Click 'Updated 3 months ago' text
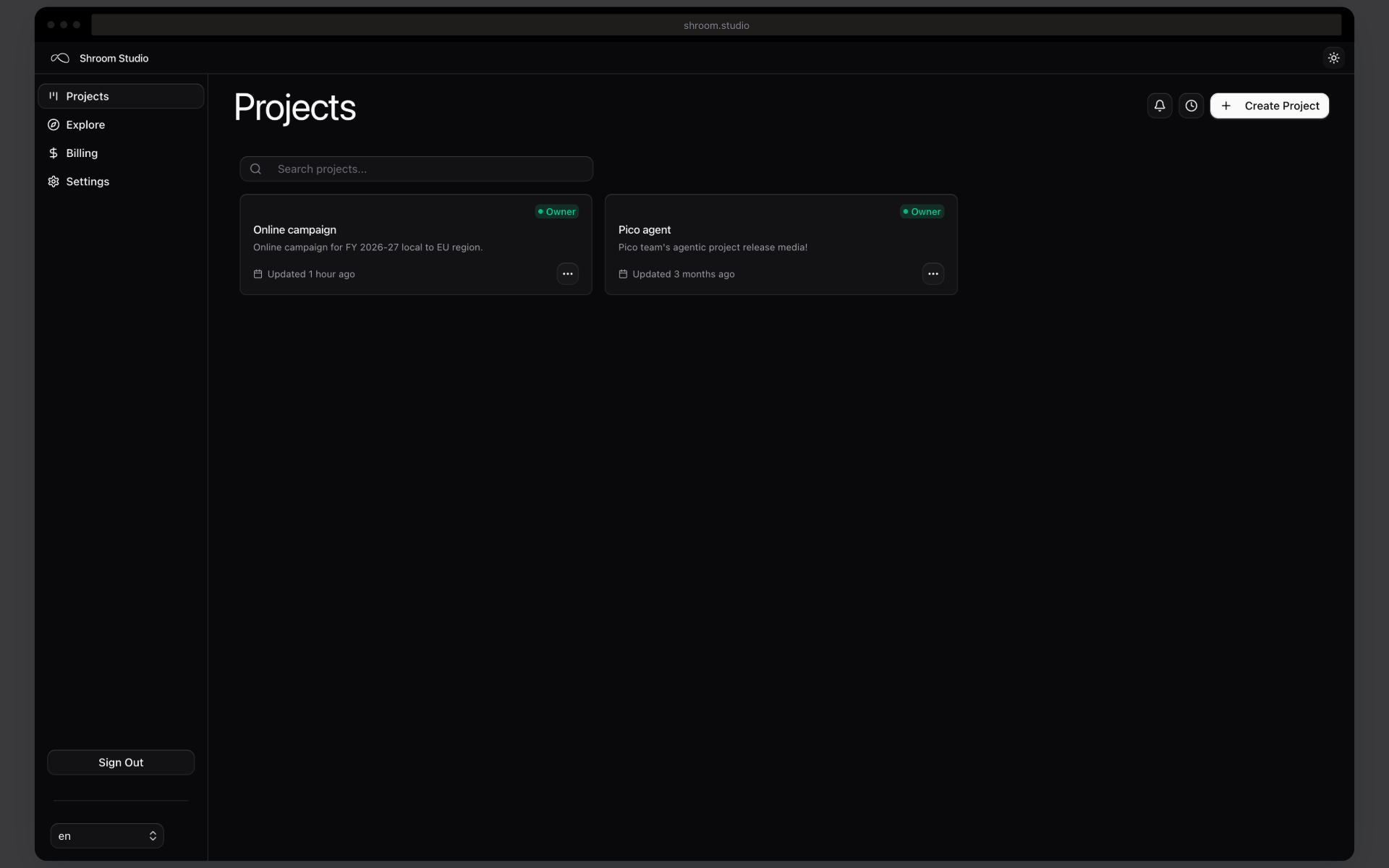The height and width of the screenshot is (868, 1389). click(684, 274)
